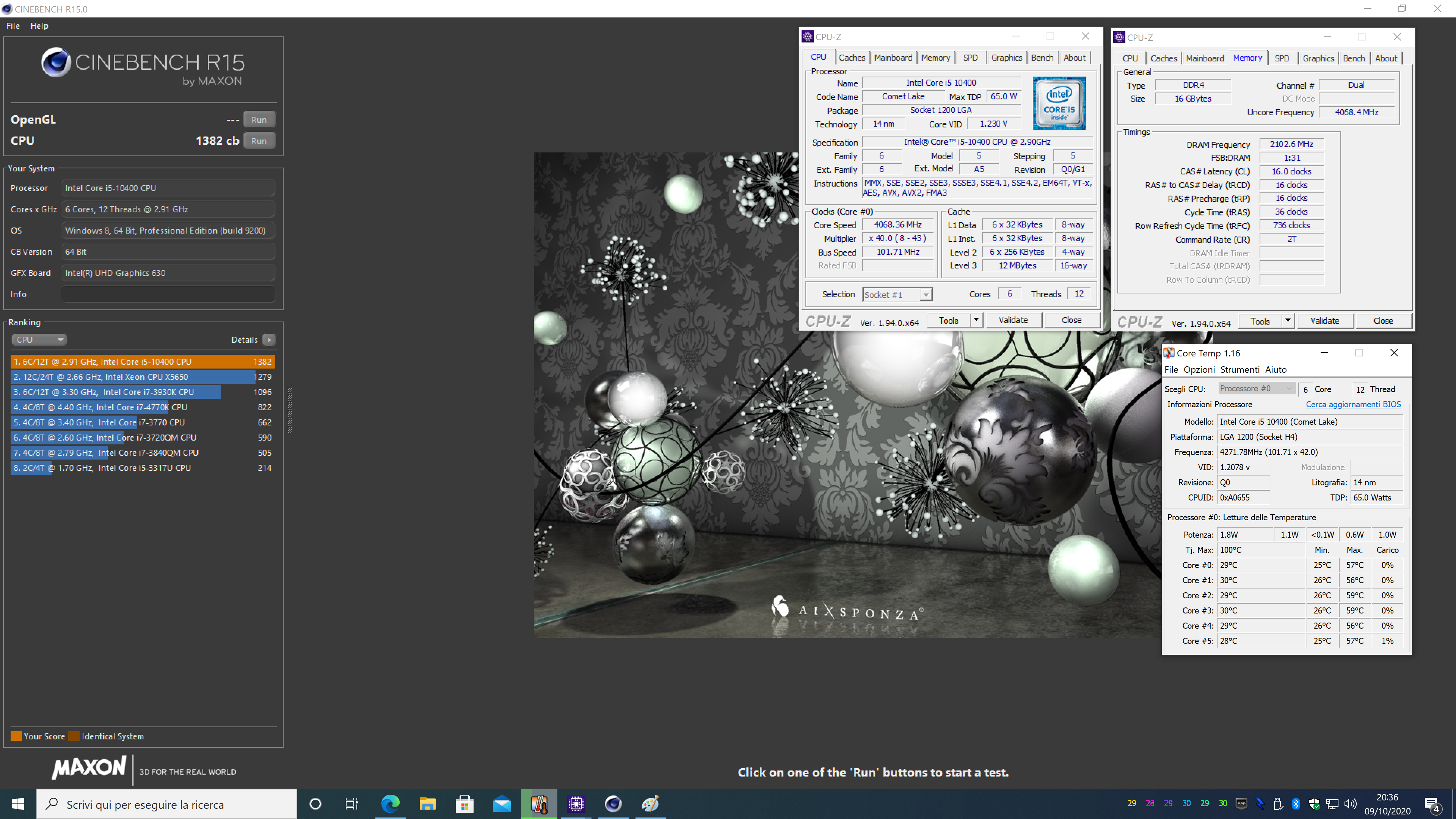The width and height of the screenshot is (1456, 819).
Task: Switch to SPD tab in the Memory CPU-Z window
Action: coord(1282,58)
